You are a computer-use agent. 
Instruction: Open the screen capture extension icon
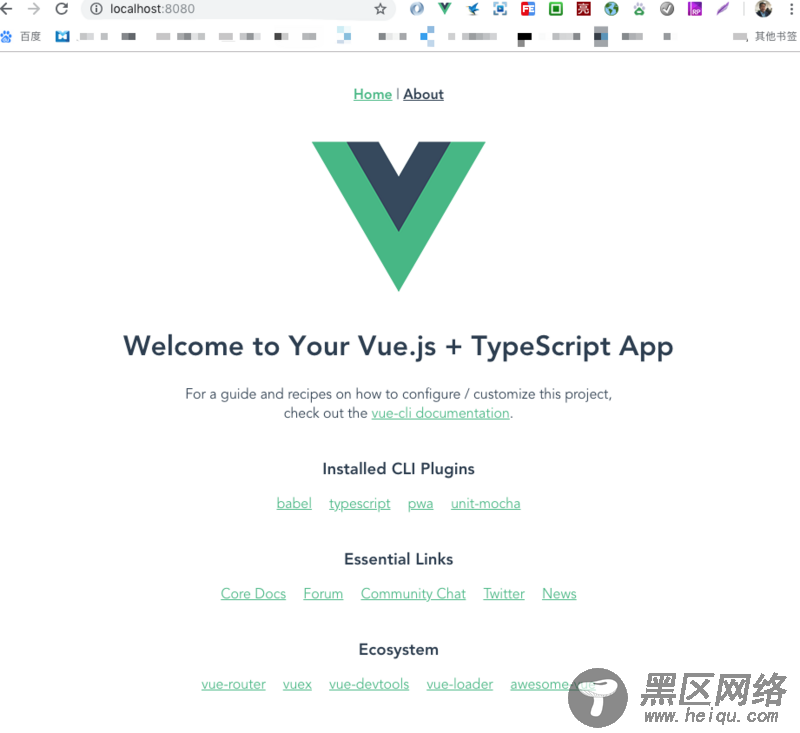coord(500,9)
